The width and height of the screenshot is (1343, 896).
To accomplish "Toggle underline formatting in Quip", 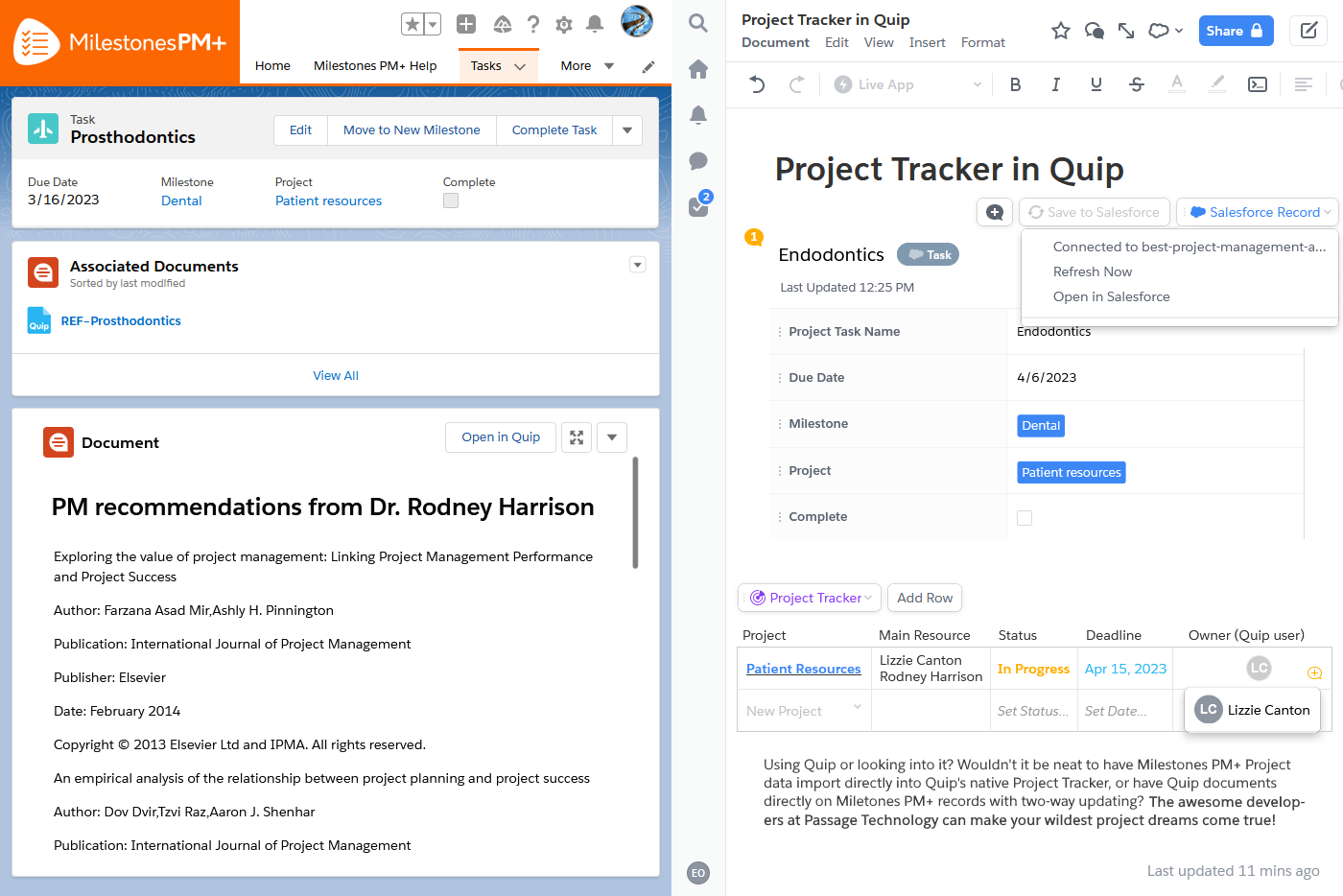I will (1096, 84).
